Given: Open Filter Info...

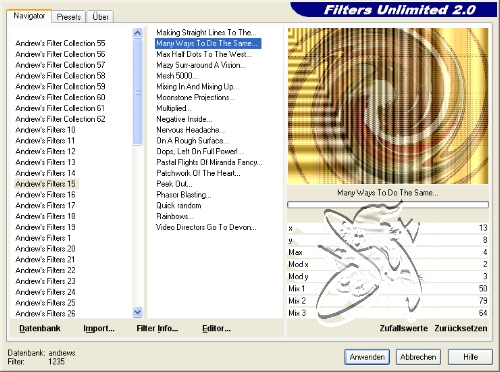Looking at the screenshot, I should pyautogui.click(x=157, y=328).
